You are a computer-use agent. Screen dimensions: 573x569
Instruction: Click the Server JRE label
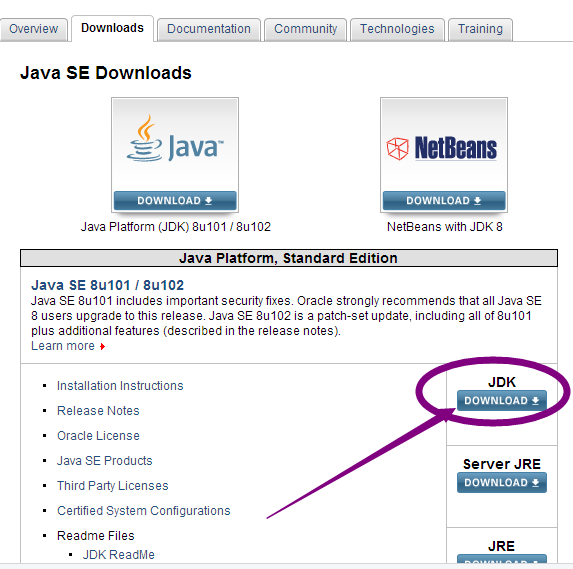pos(502,464)
